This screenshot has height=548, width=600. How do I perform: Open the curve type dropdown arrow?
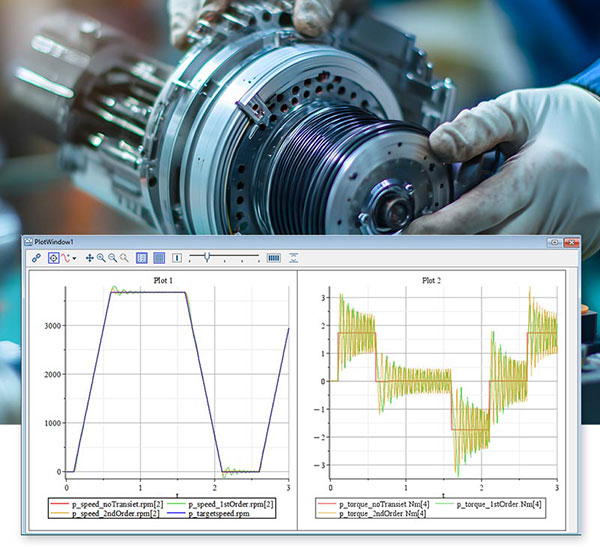tap(74, 258)
